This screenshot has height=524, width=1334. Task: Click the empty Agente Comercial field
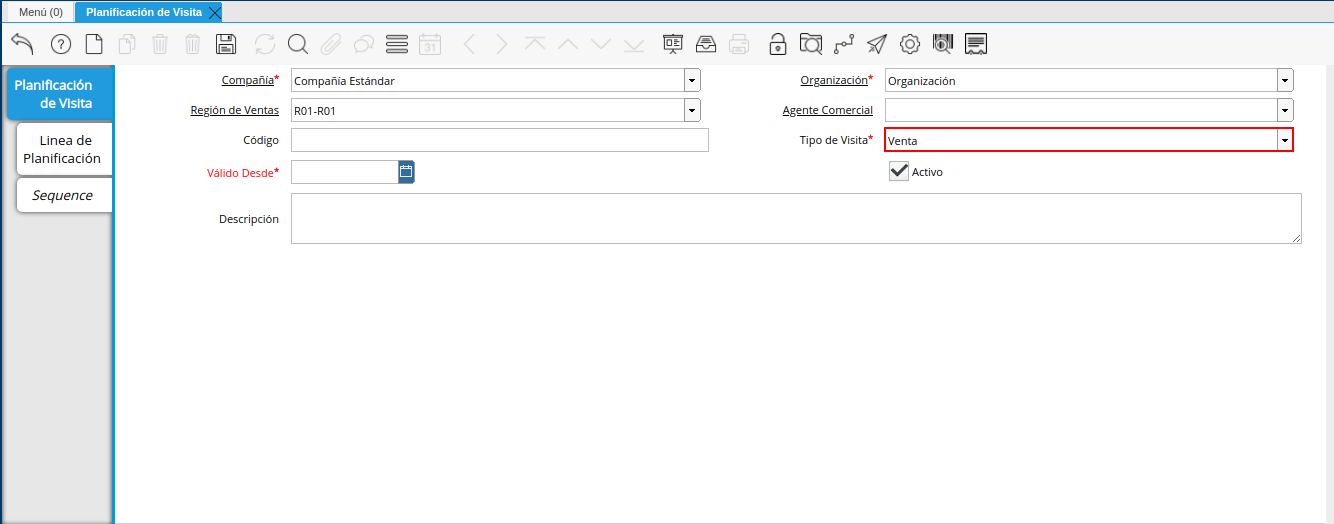point(1081,111)
